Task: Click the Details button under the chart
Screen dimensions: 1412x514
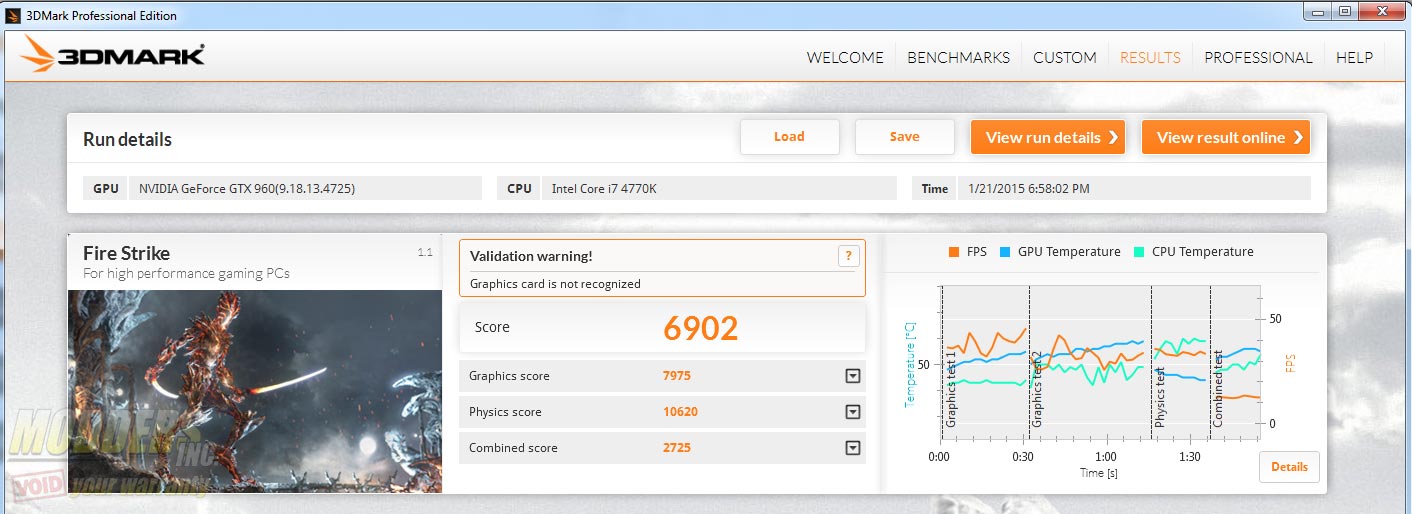Action: pos(1289,467)
